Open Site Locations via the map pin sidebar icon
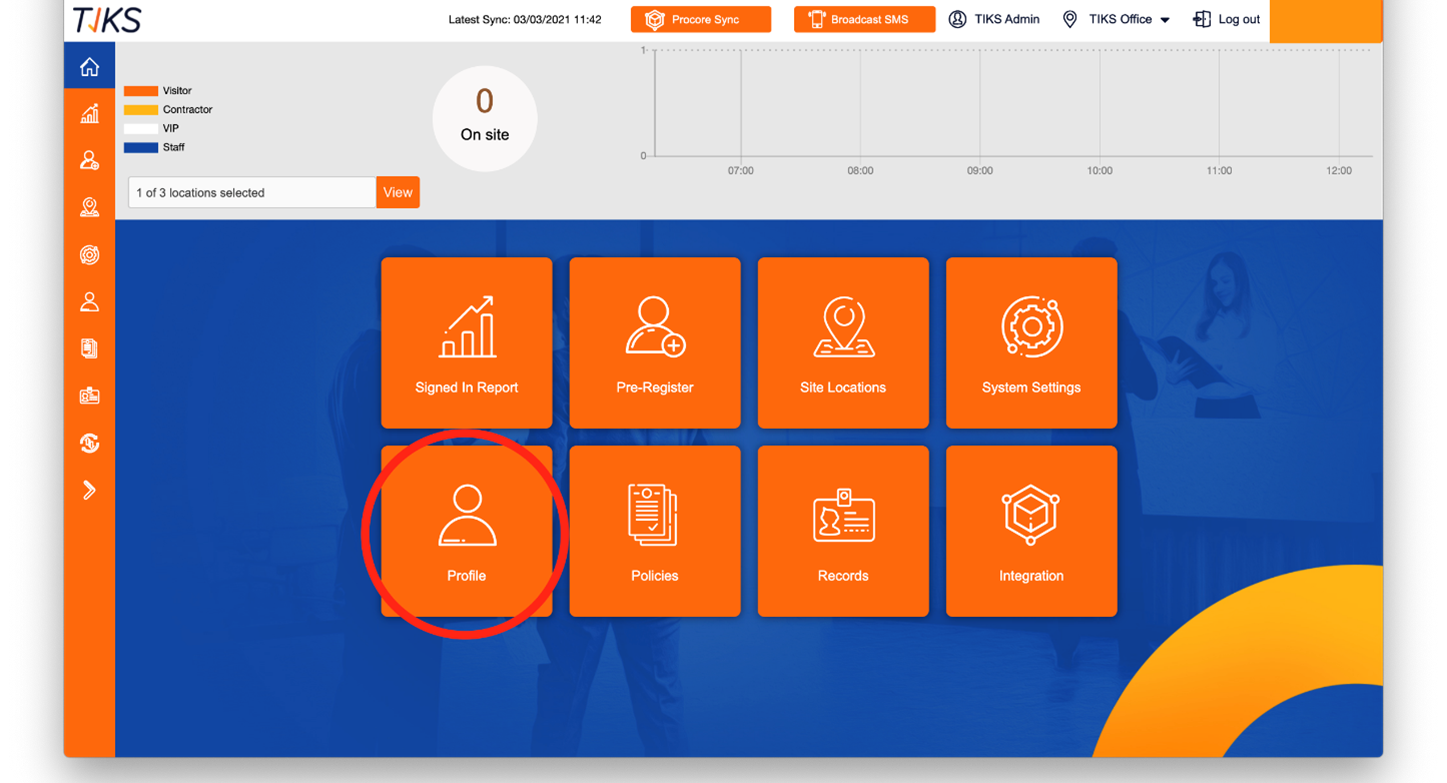 (89, 207)
